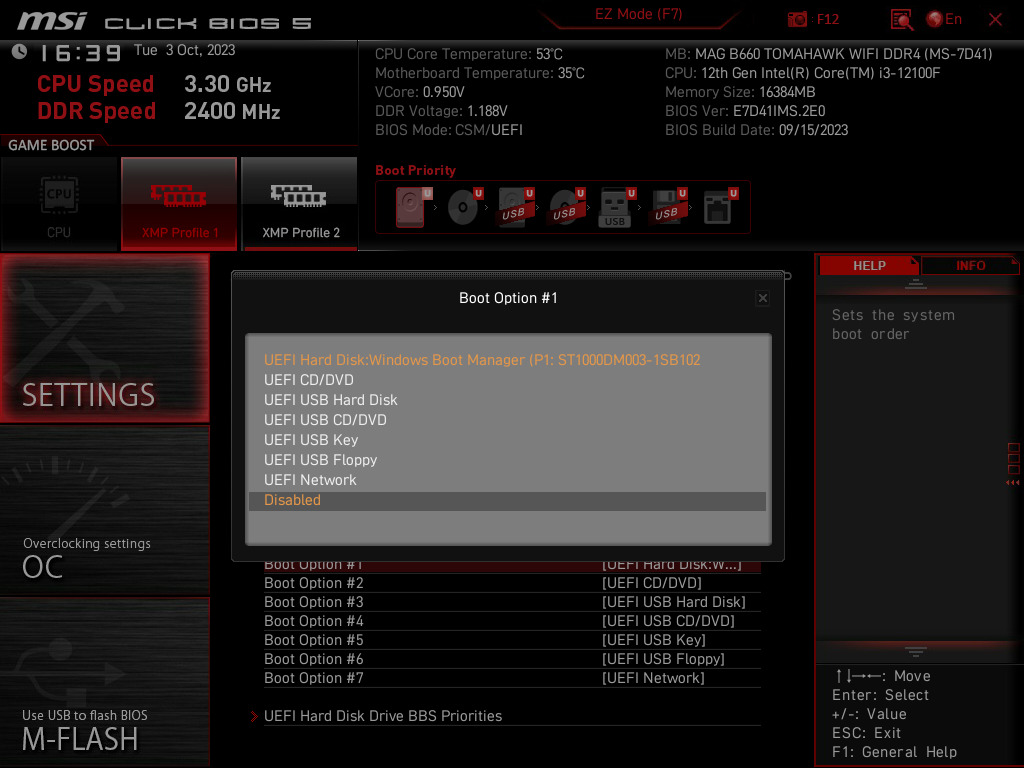Image resolution: width=1024 pixels, height=768 pixels.
Task: Click the clock icon beside the time
Action: pyautogui.click(x=19, y=52)
